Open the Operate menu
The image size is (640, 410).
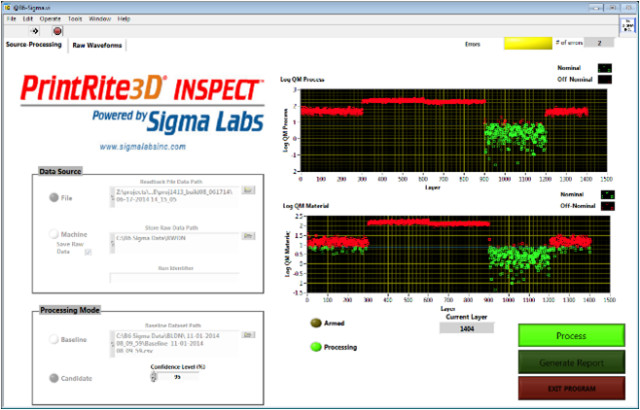tap(50, 19)
